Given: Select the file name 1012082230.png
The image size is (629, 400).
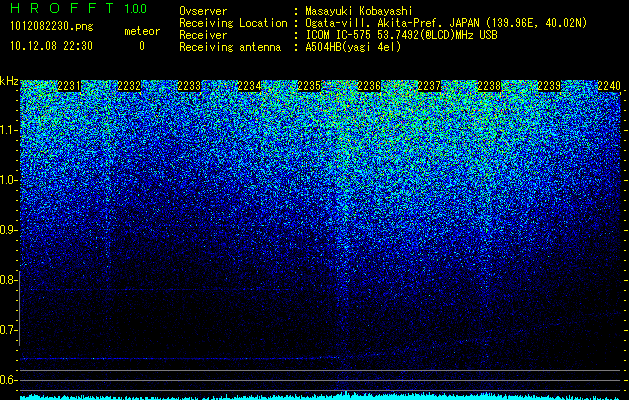Looking at the screenshot, I should [52, 26].
